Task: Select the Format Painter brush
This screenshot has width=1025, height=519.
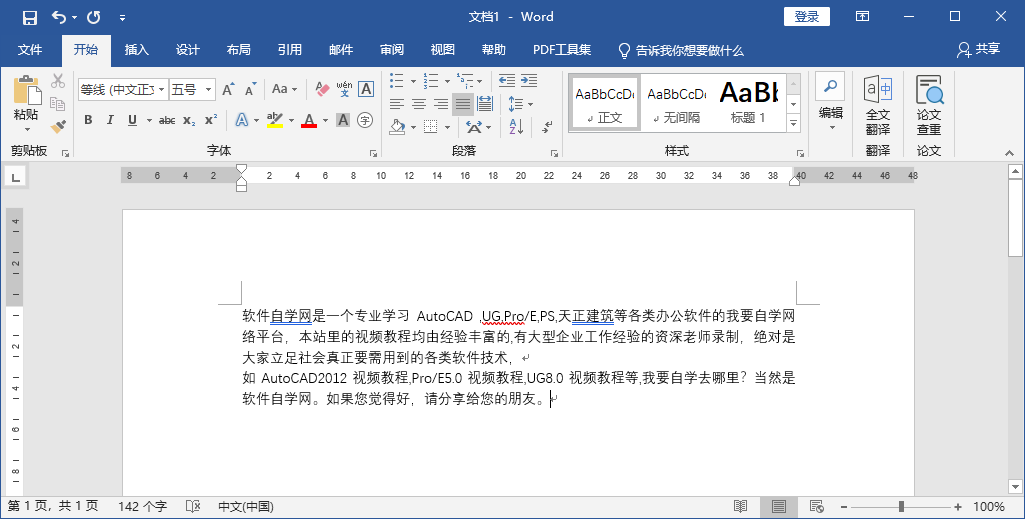Action: coord(58,126)
